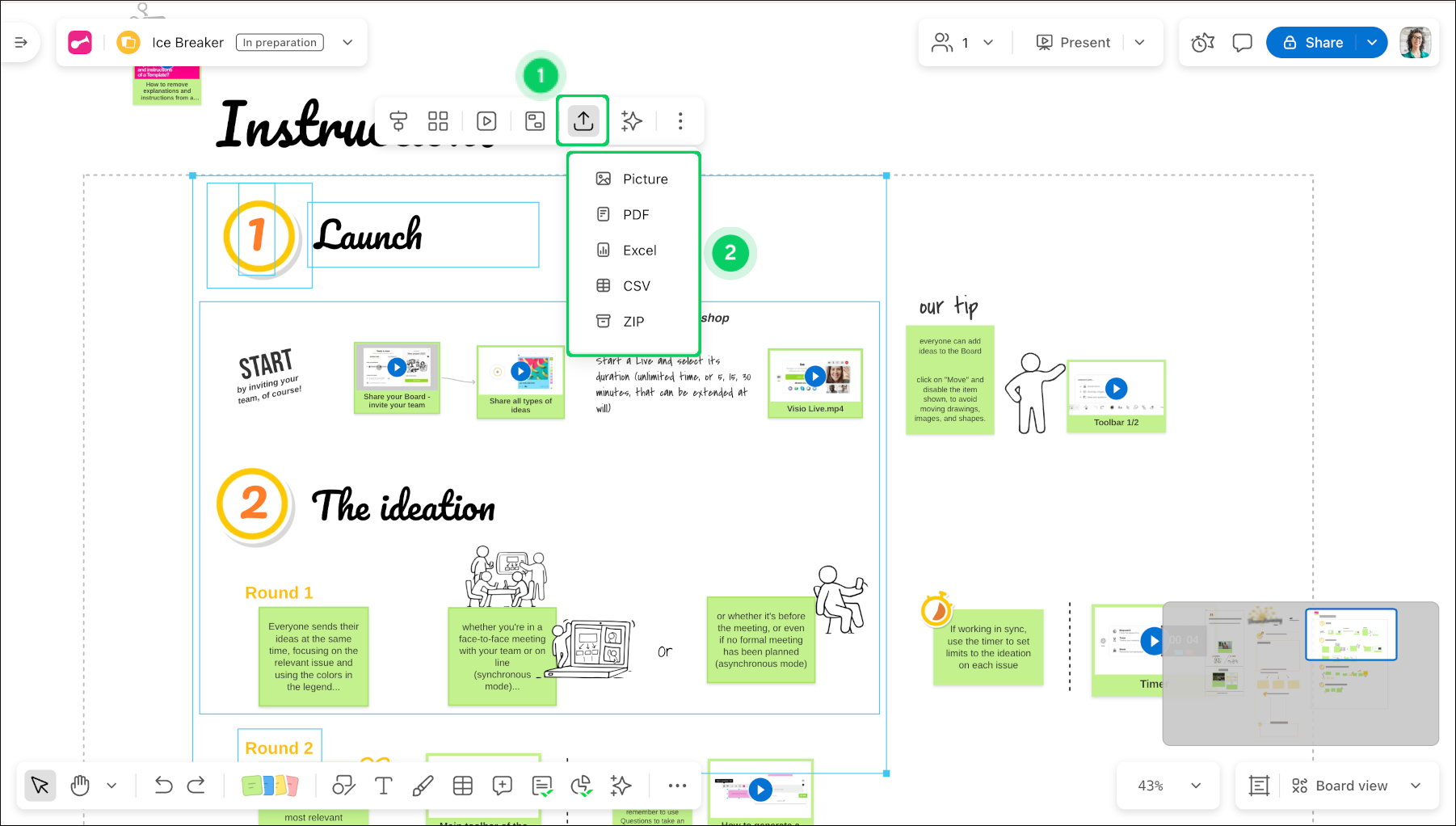Select the hand pan tool
The image size is (1456, 826).
point(80,786)
